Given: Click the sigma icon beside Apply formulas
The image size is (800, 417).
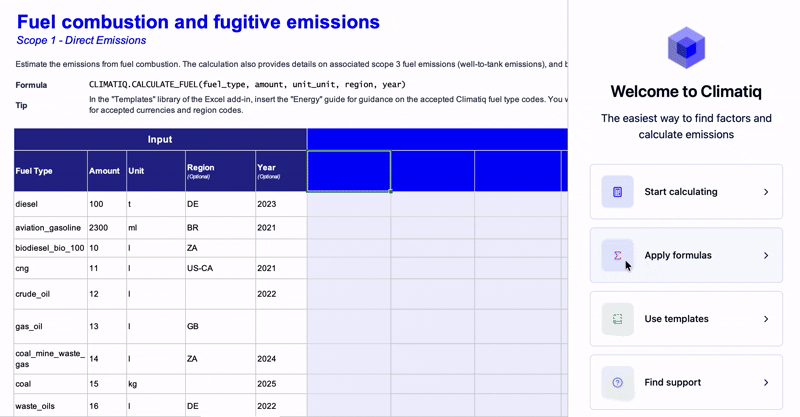Looking at the screenshot, I should tap(617, 255).
